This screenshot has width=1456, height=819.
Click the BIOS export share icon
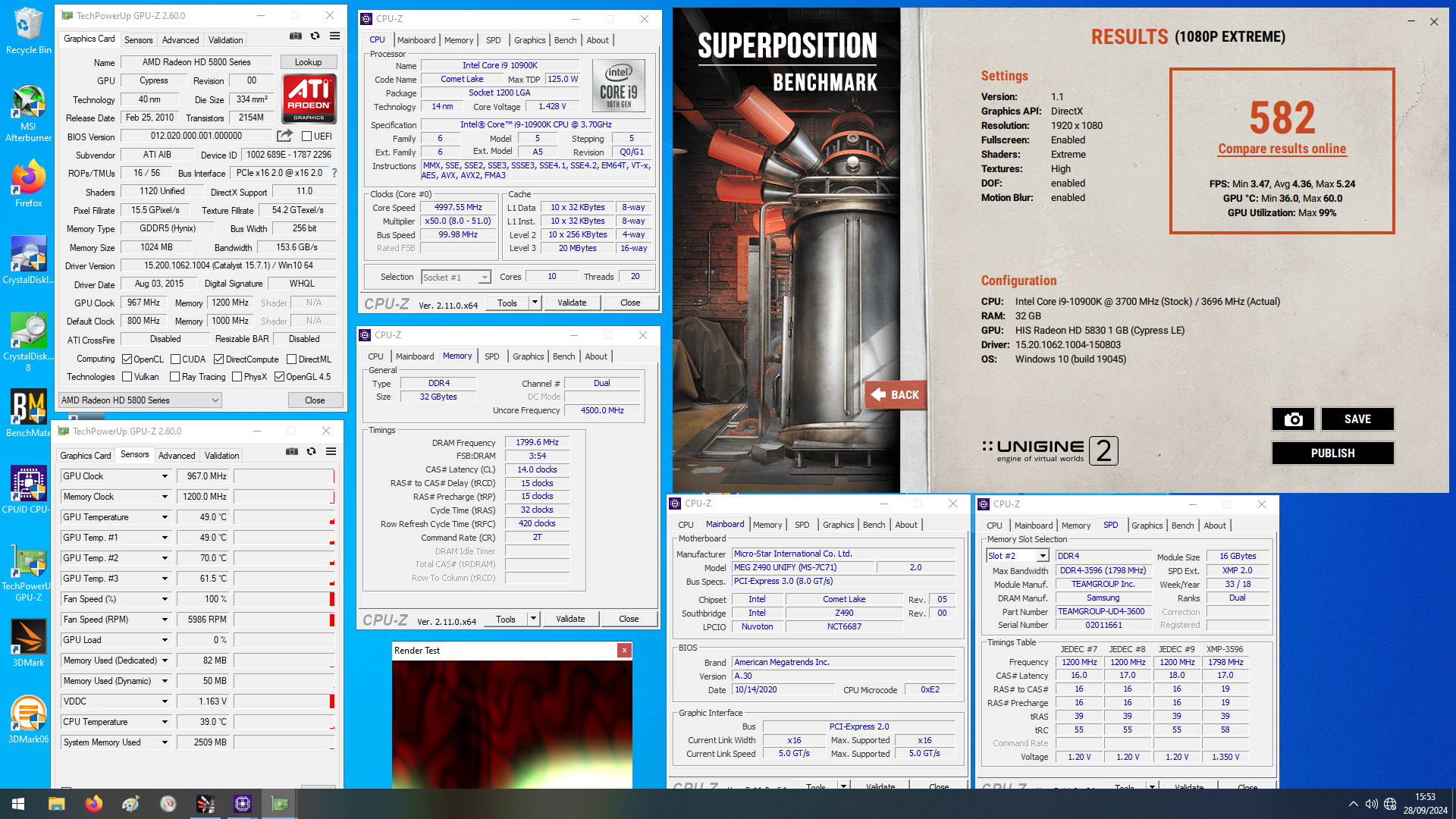[x=284, y=136]
